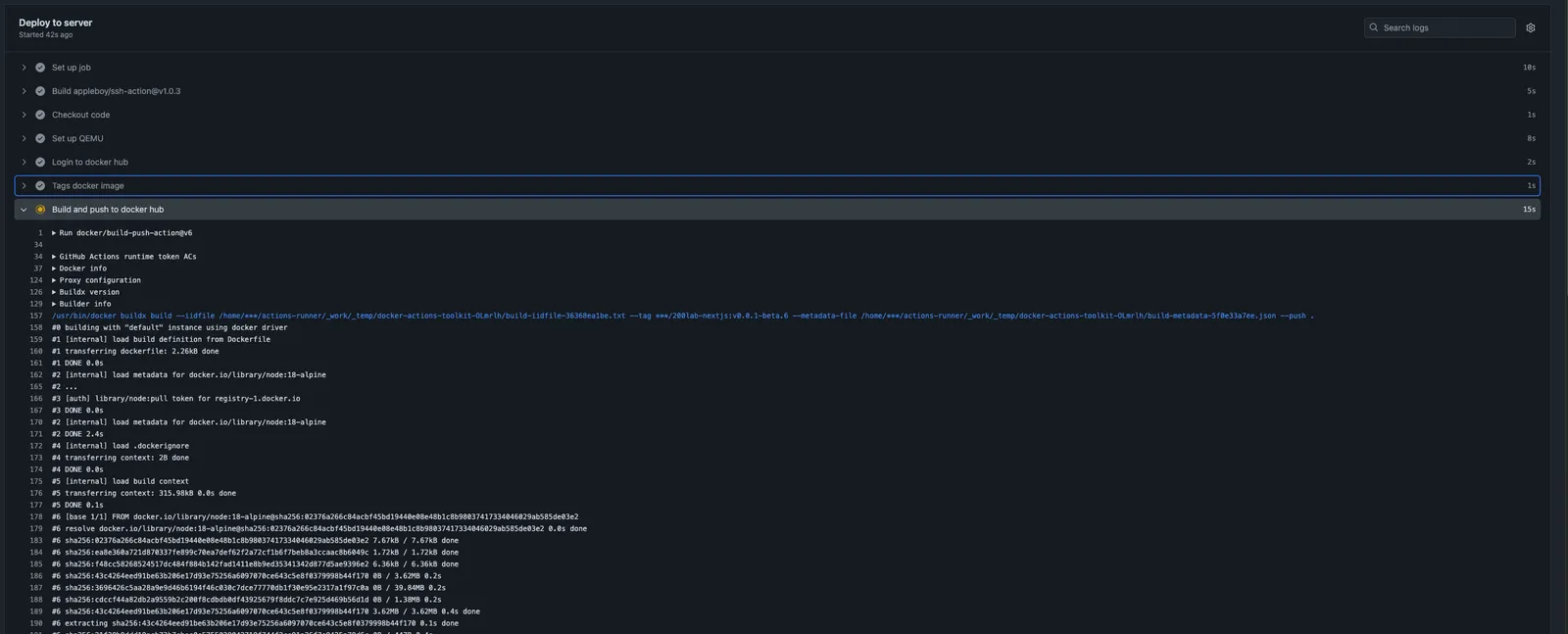The width and height of the screenshot is (1568, 634).
Task: Collapse Build and push to docker hub
Action: [24, 209]
